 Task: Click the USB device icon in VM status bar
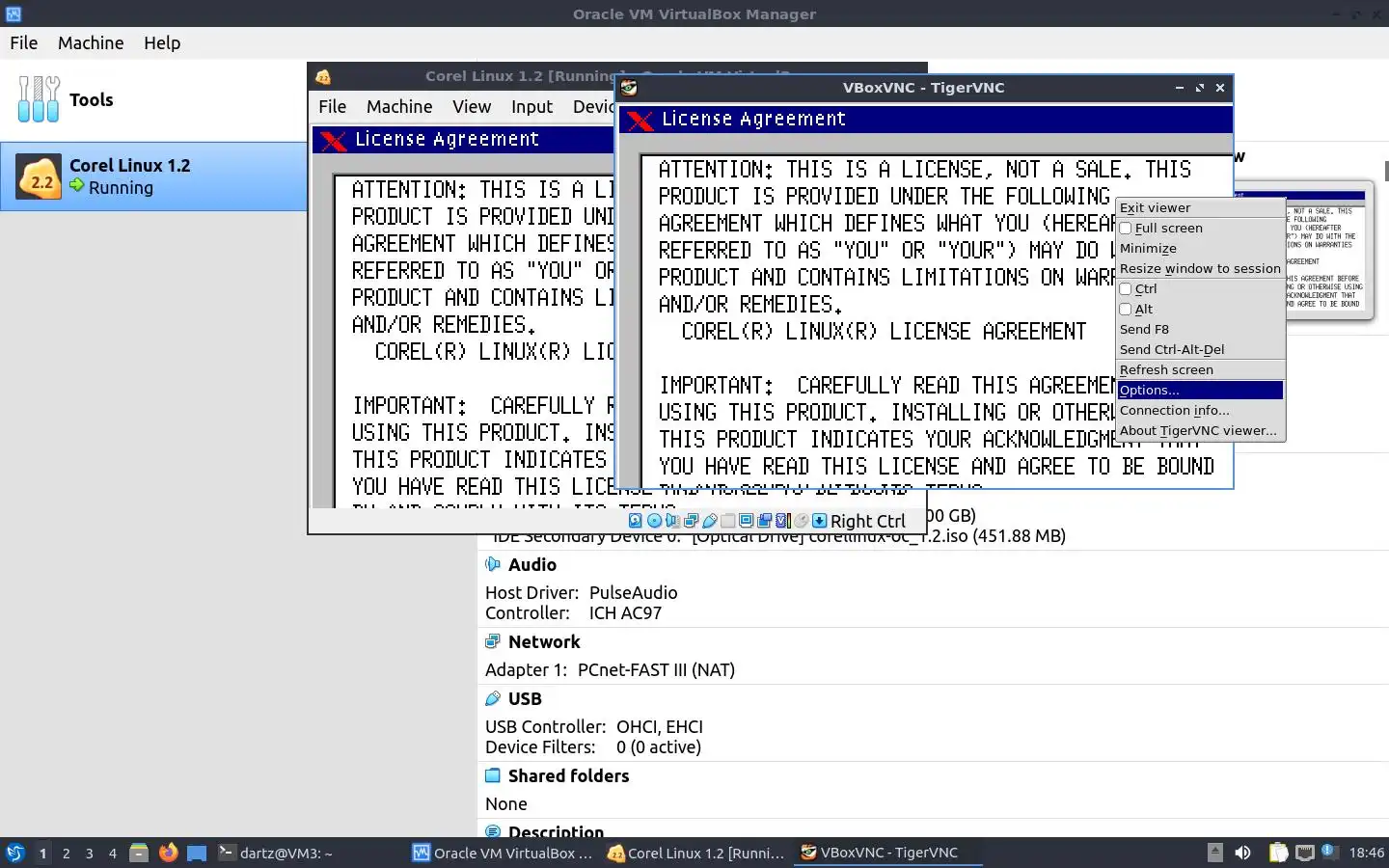710,521
